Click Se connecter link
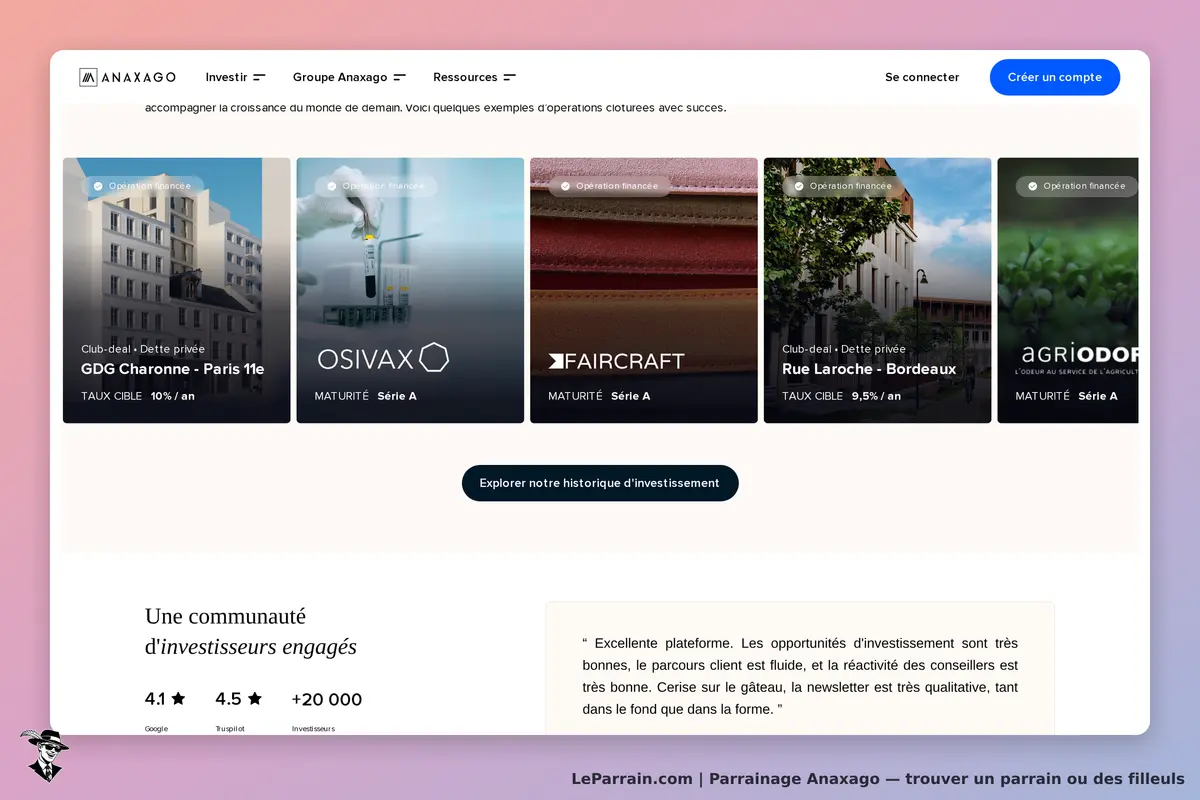The width and height of the screenshot is (1200, 800). tap(922, 77)
